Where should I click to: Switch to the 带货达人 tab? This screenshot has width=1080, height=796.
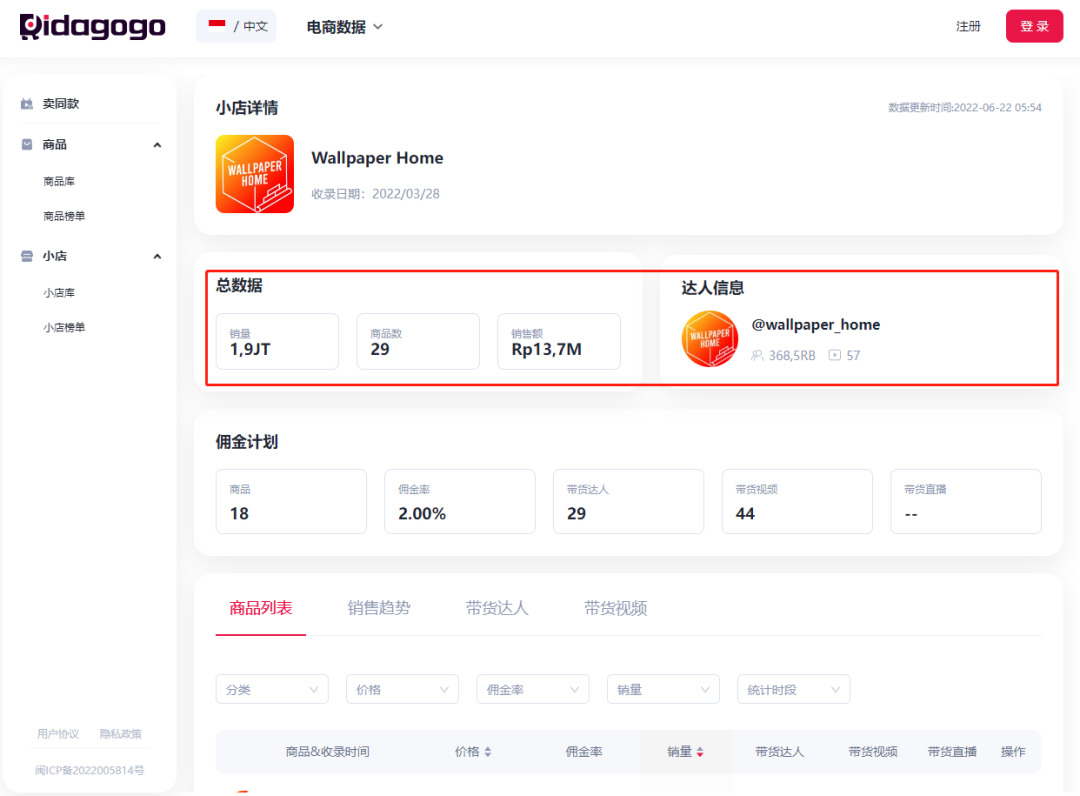point(497,608)
